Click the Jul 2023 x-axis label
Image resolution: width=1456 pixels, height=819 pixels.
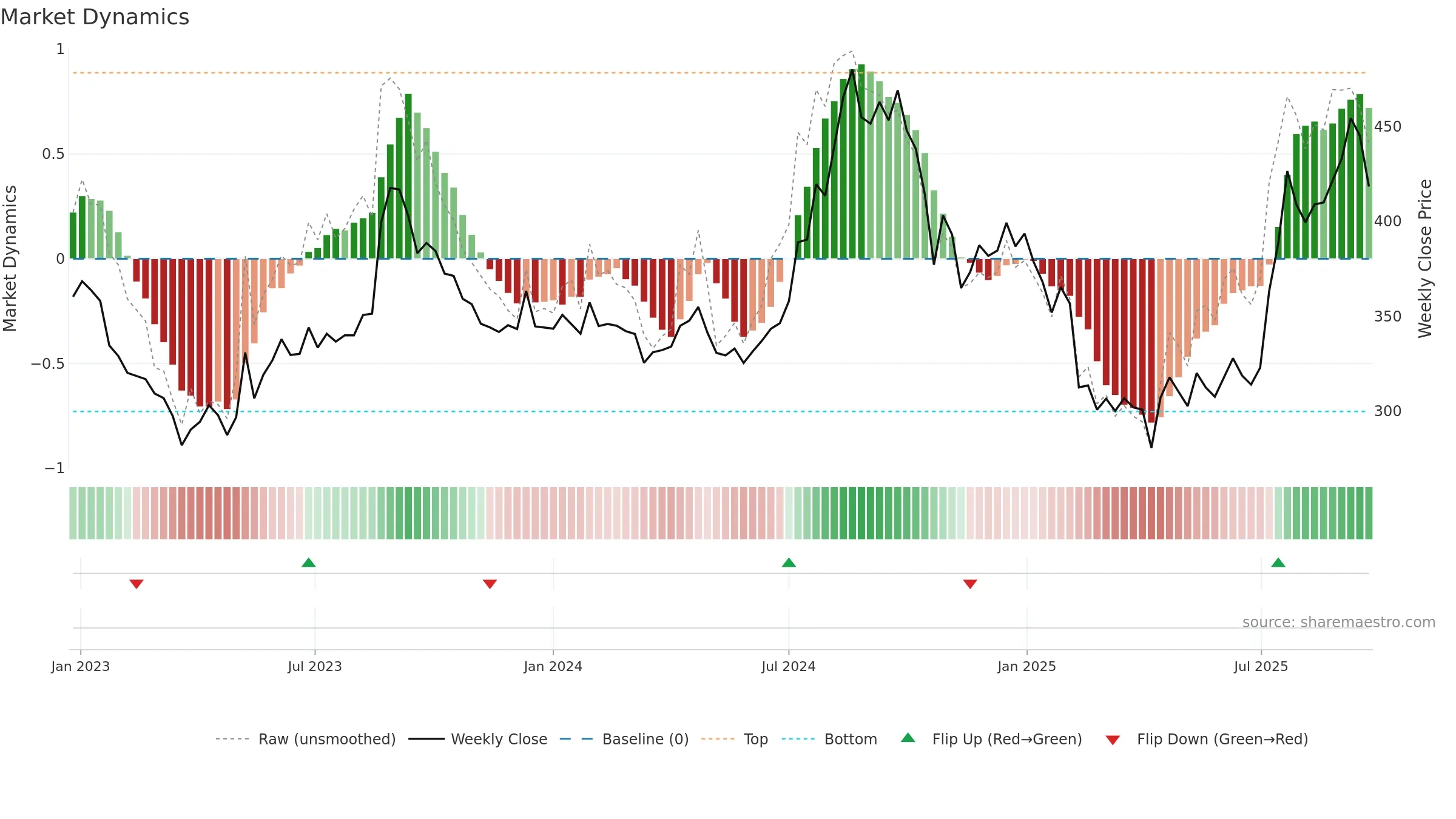pos(315,666)
